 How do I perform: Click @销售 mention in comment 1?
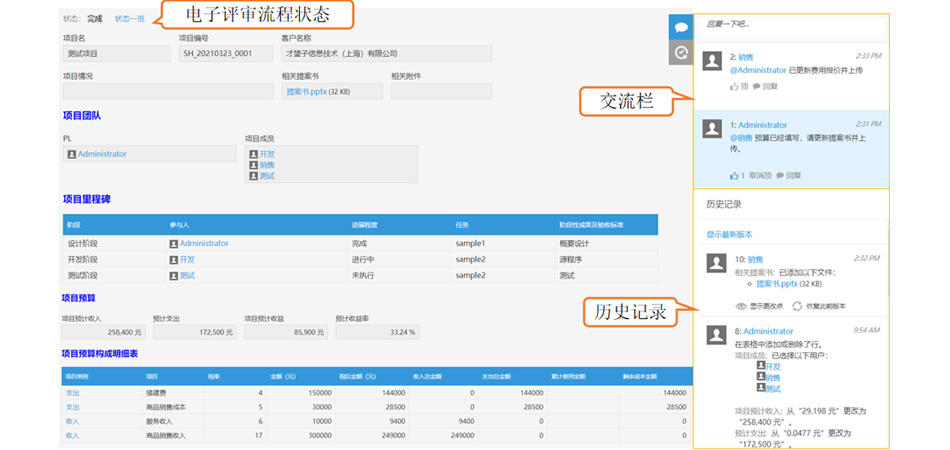741,138
